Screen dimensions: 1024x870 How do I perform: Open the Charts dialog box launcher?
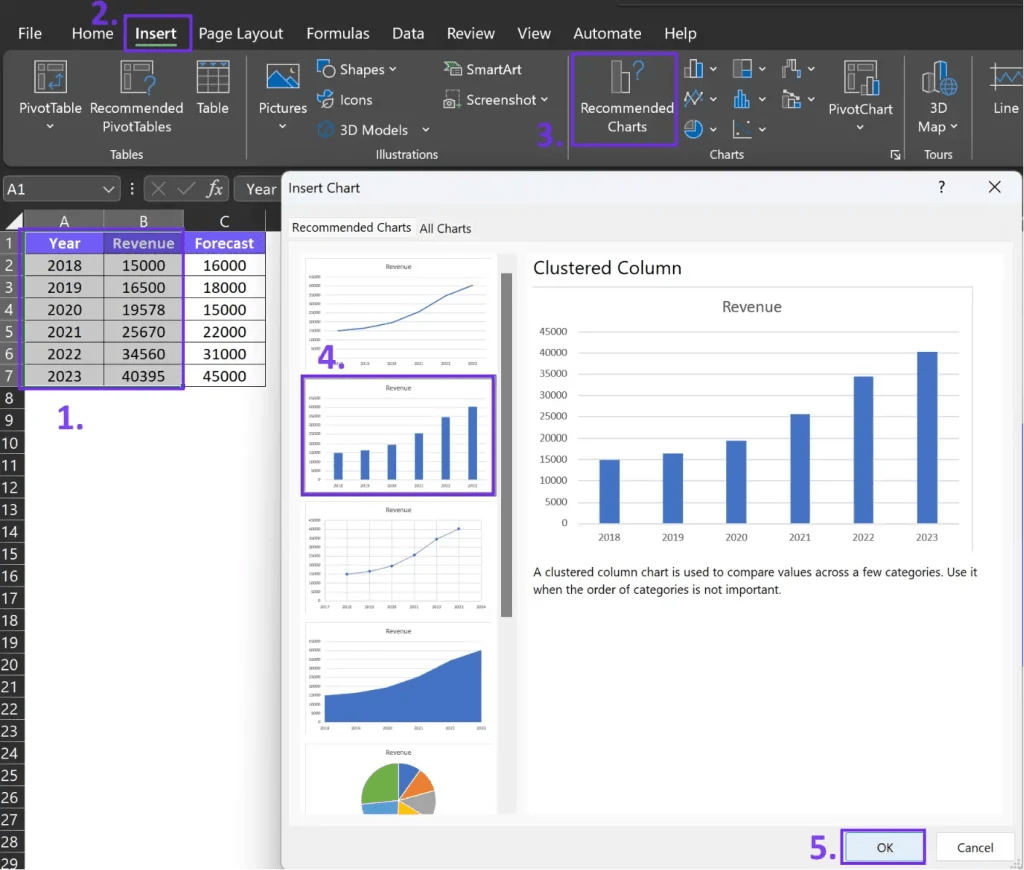[x=896, y=153]
